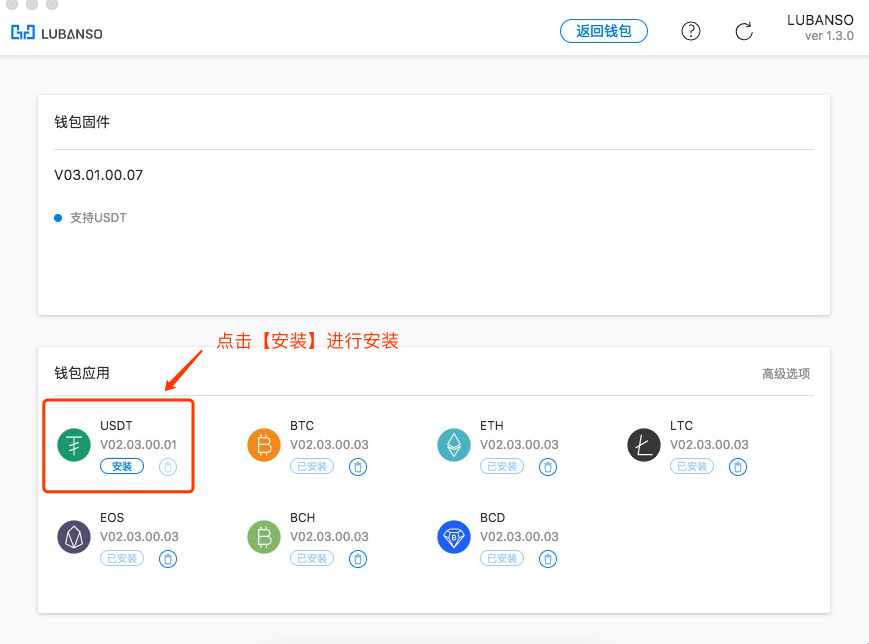This screenshot has height=644, width=869.
Task: Click the refresh icon in header
Action: [x=744, y=31]
